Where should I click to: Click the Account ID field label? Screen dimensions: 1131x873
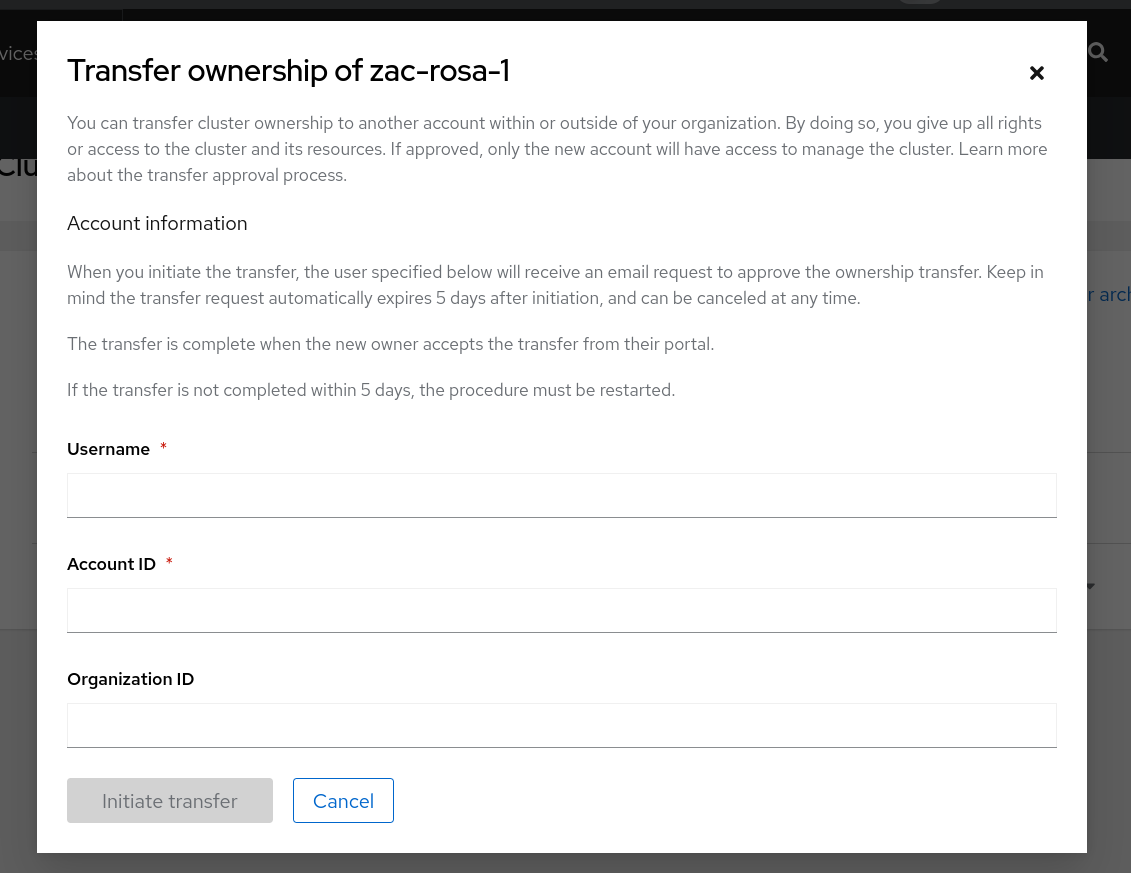[x=111, y=564]
